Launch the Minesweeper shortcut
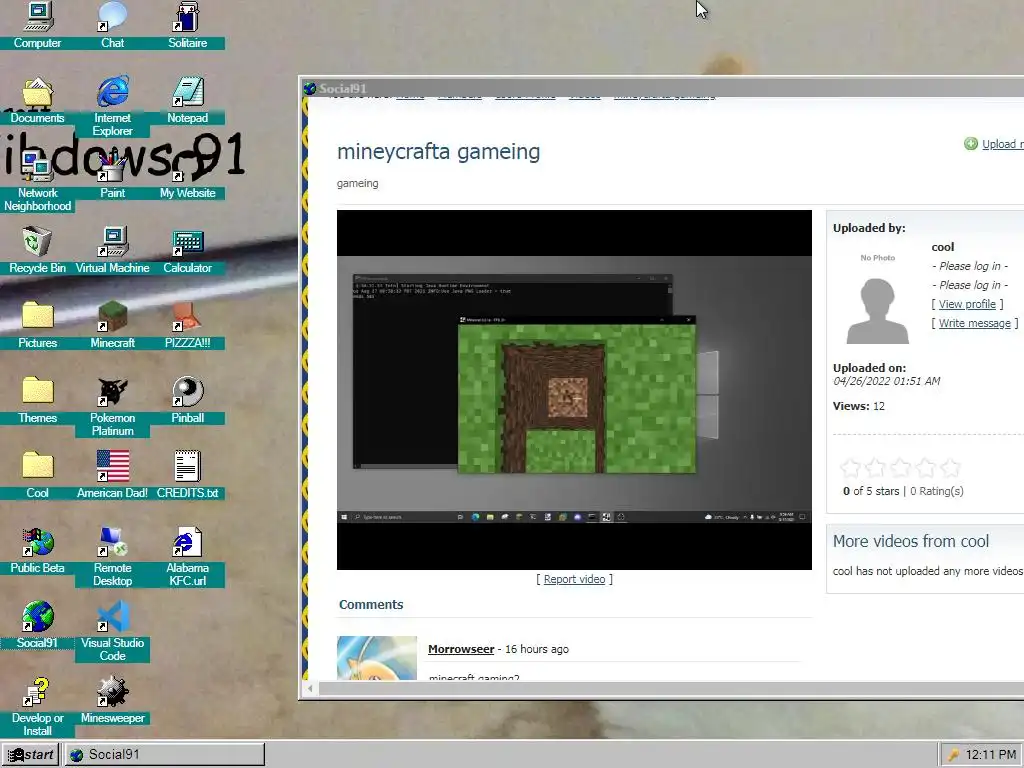The height and width of the screenshot is (768, 1024). (112, 700)
